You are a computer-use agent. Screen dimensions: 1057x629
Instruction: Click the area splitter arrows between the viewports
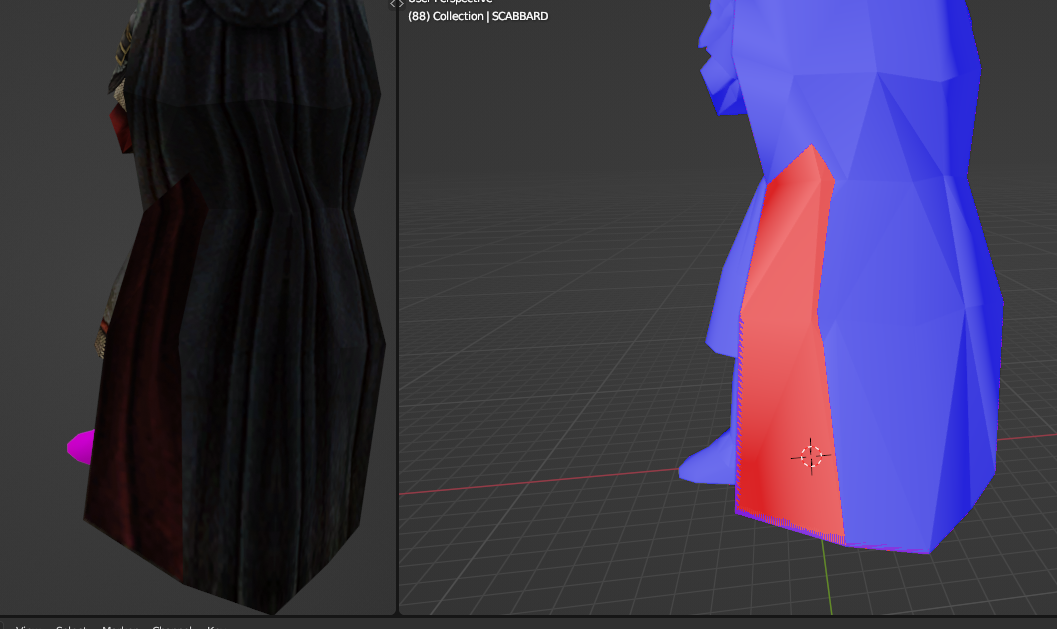click(396, 4)
